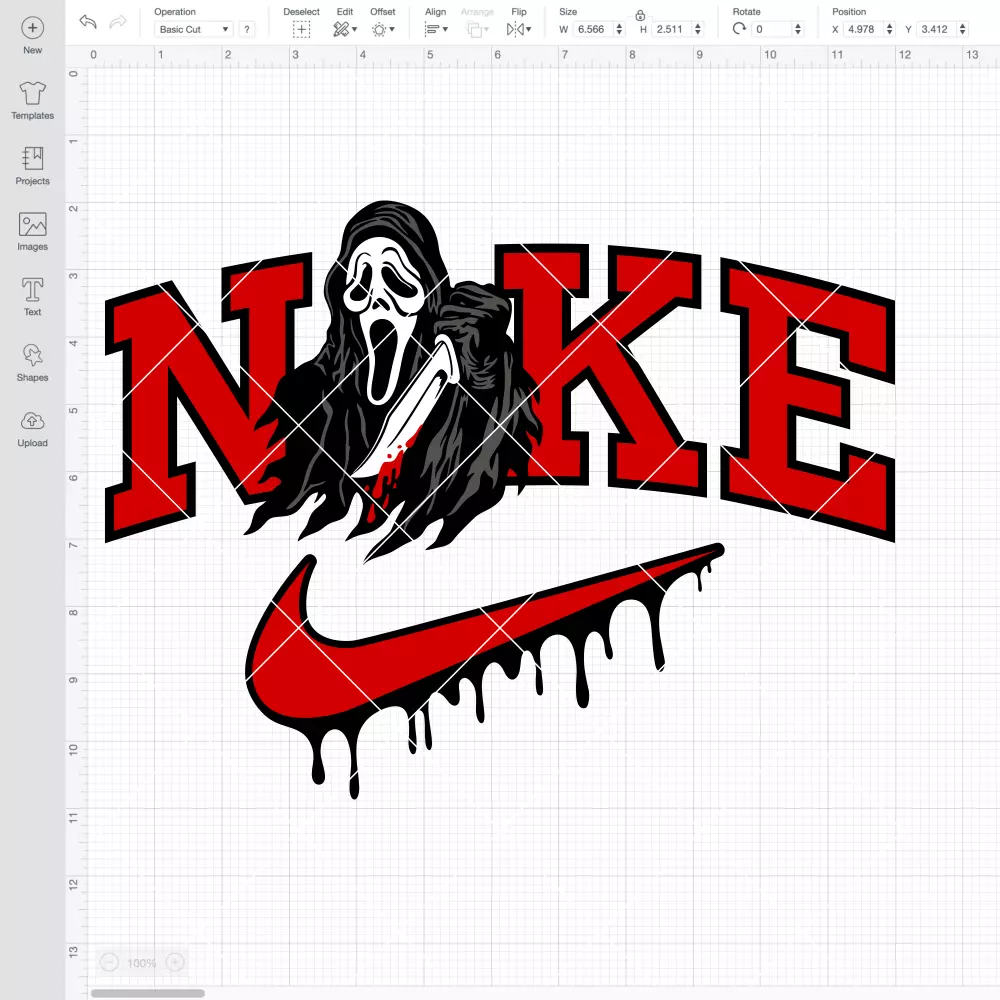The height and width of the screenshot is (1000, 1000).
Task: Click the Undo arrow
Action: 88,22
